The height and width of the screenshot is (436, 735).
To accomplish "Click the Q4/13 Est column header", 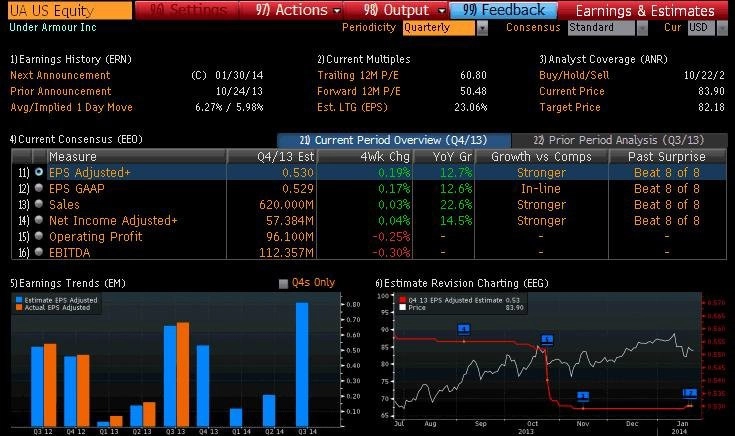I will click(272, 156).
